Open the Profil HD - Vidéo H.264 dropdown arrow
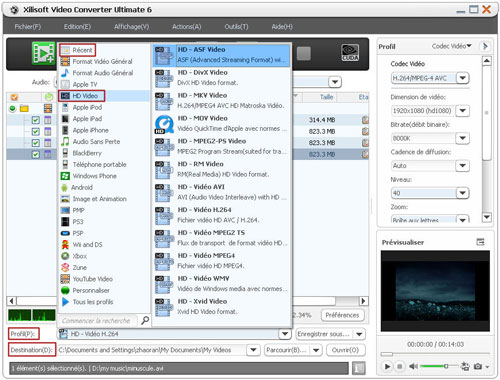 pyautogui.click(x=285, y=334)
